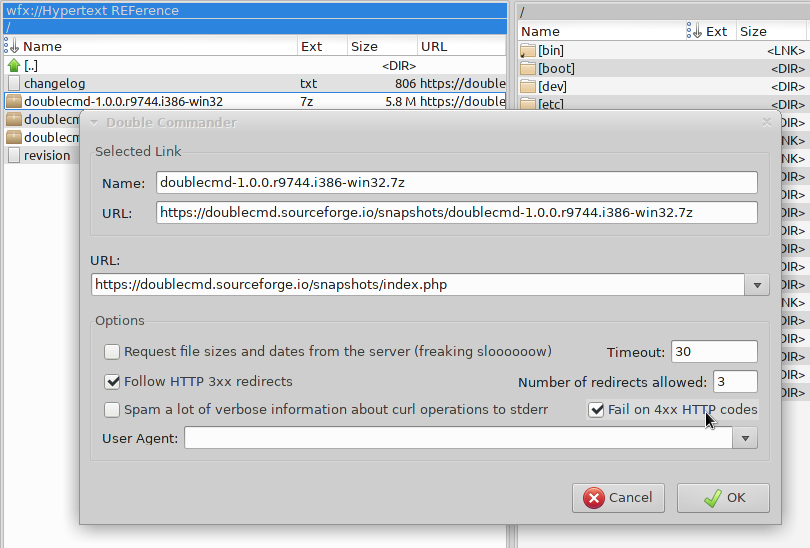The image size is (810, 548).
Task: Sort left panel by URL column
Action: point(461,46)
